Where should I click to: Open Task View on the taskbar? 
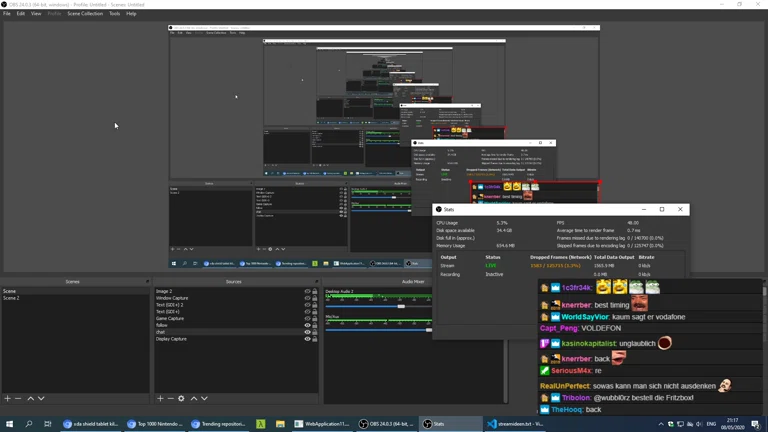pyautogui.click(x=48, y=424)
